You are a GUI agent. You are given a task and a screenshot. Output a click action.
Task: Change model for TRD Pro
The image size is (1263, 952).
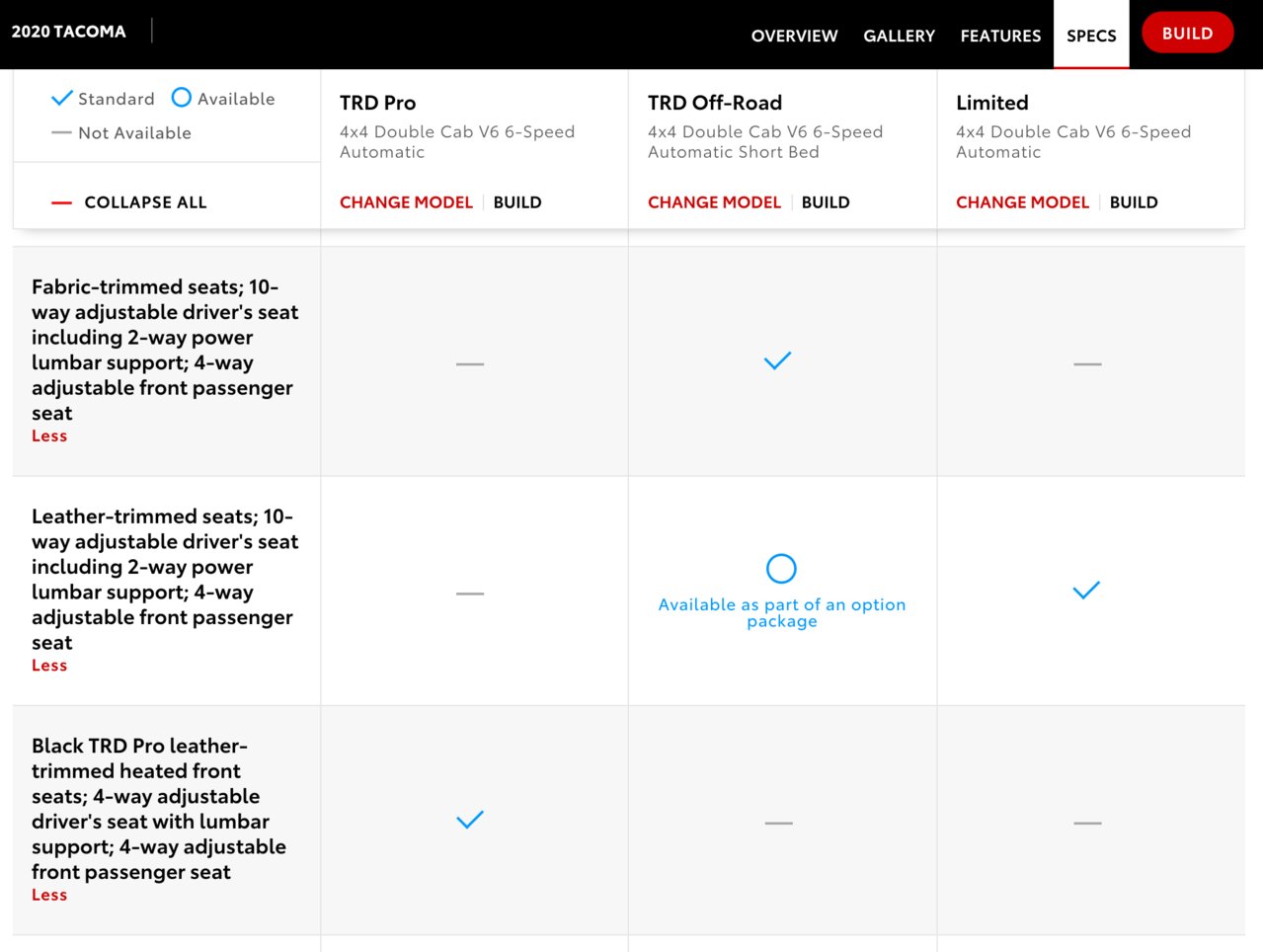pyautogui.click(x=406, y=202)
